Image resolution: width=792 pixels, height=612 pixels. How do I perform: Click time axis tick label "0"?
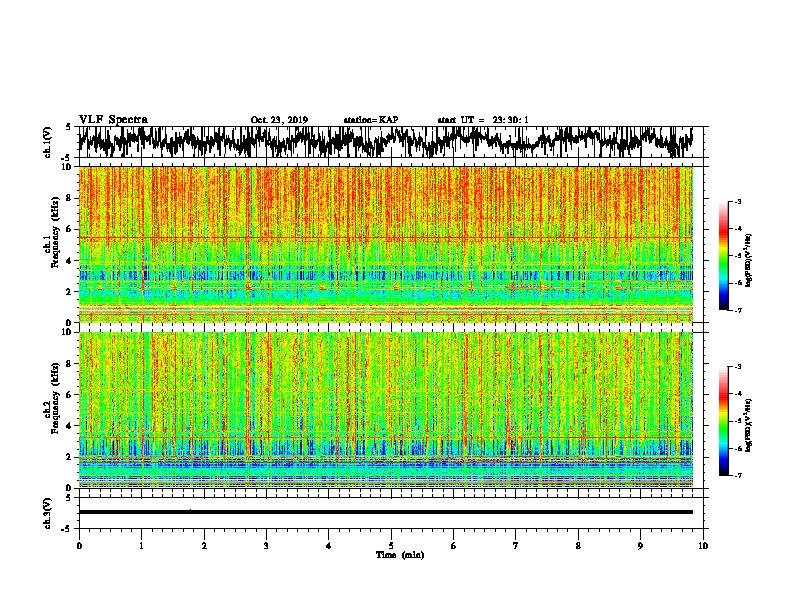click(x=79, y=546)
